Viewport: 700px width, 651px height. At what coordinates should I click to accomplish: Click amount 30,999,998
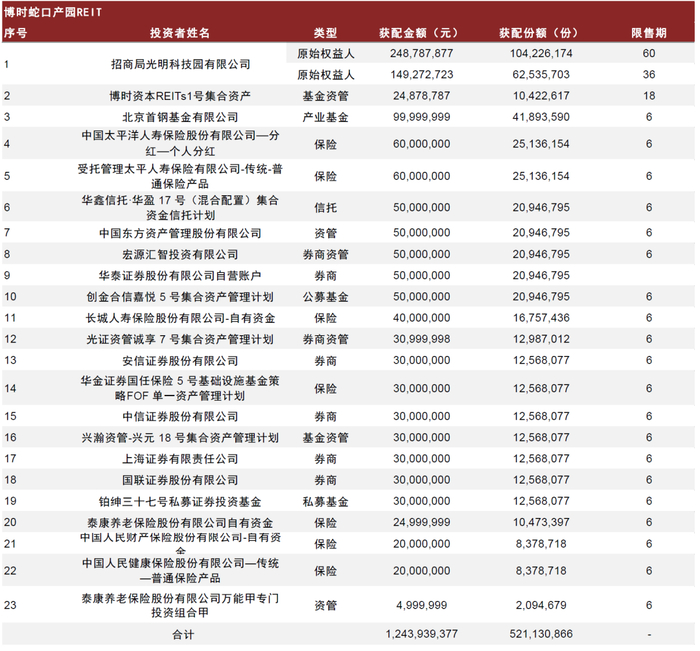pyautogui.click(x=421, y=339)
